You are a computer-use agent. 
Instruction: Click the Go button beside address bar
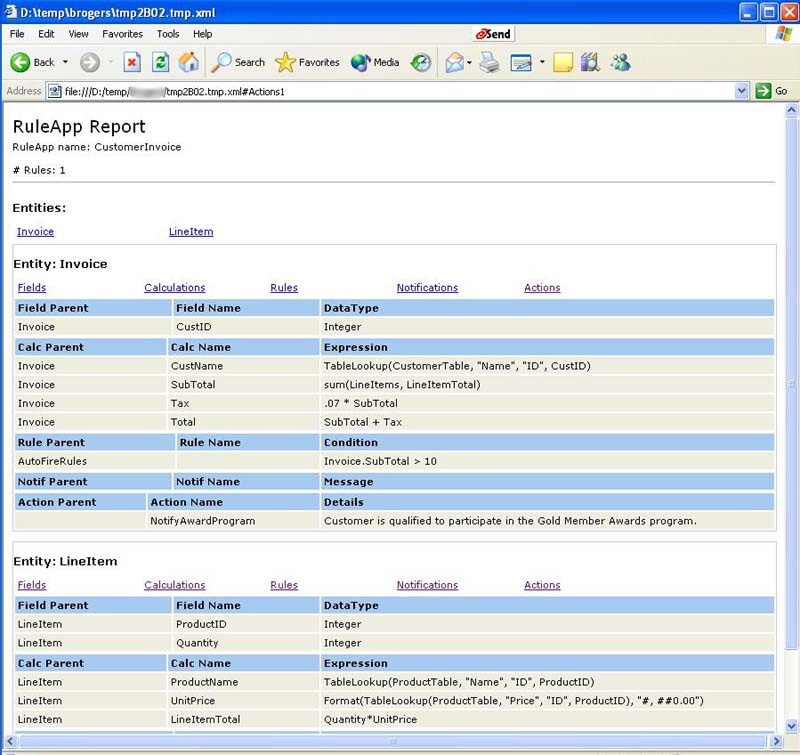pyautogui.click(x=772, y=91)
